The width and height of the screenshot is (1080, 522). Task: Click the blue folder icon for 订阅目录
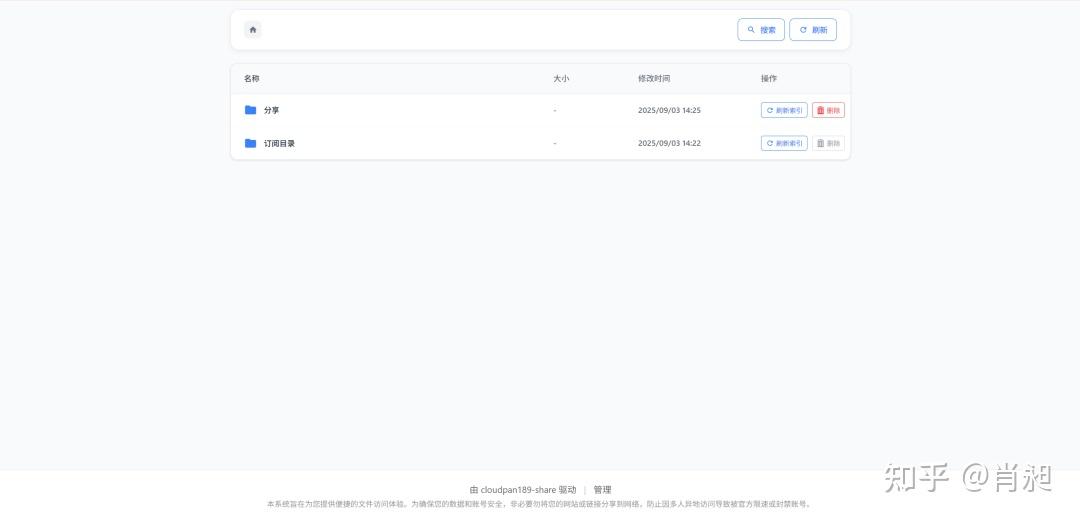pos(251,143)
